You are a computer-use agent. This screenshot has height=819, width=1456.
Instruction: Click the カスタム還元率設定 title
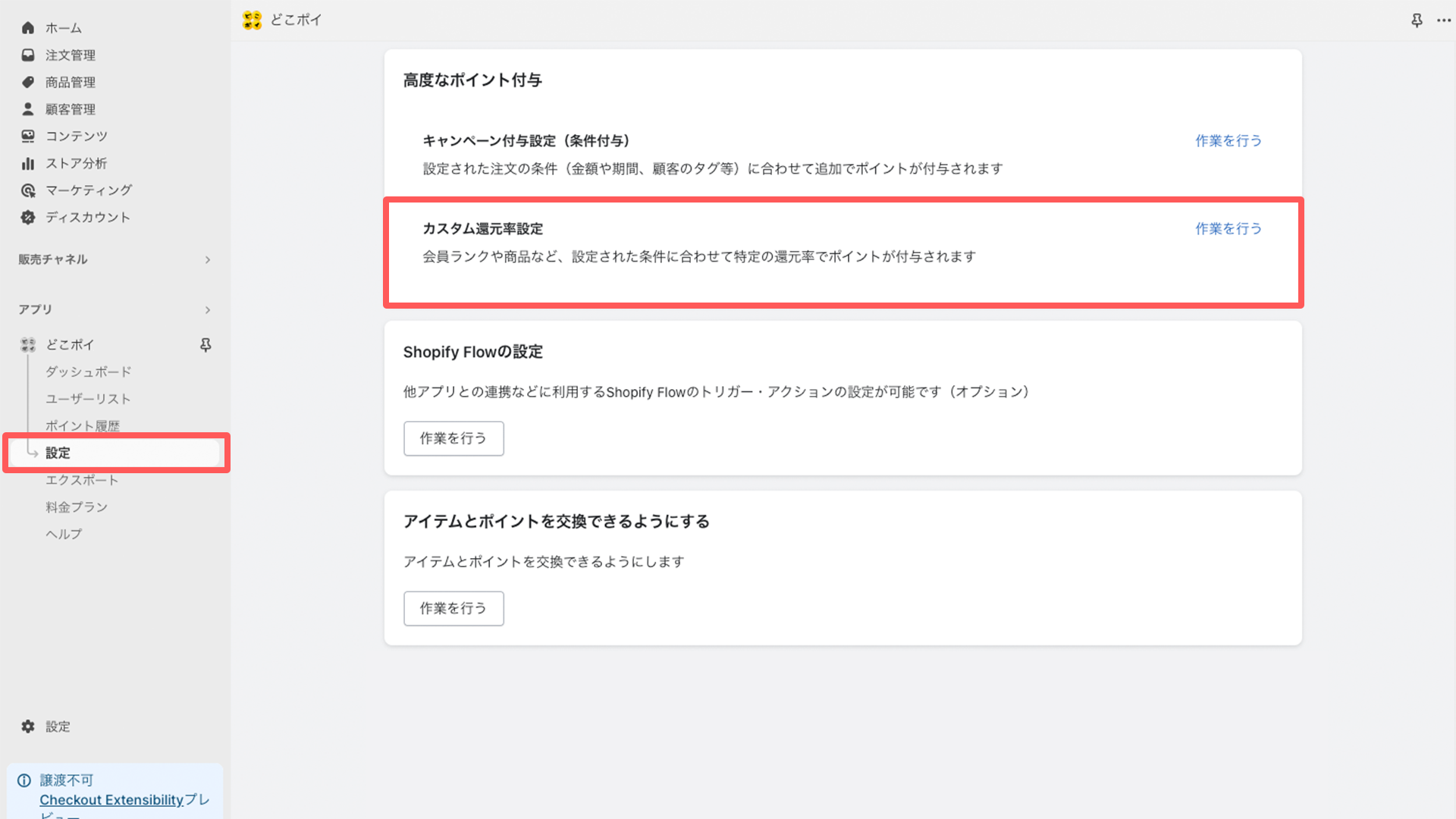pyautogui.click(x=483, y=229)
